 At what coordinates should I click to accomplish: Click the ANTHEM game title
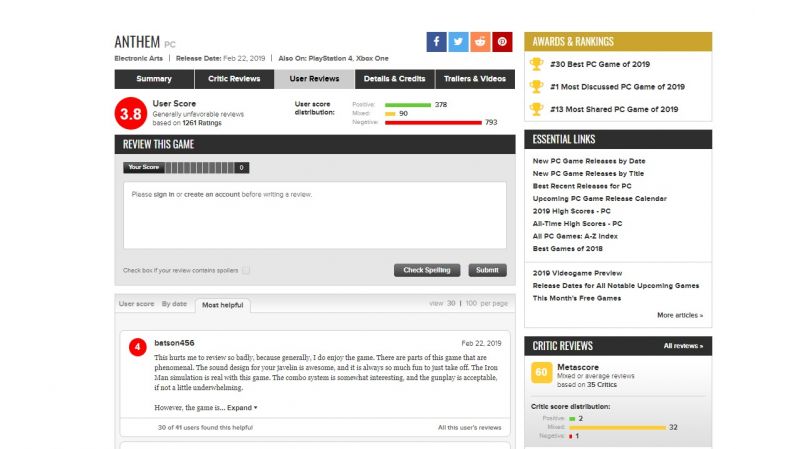137,41
